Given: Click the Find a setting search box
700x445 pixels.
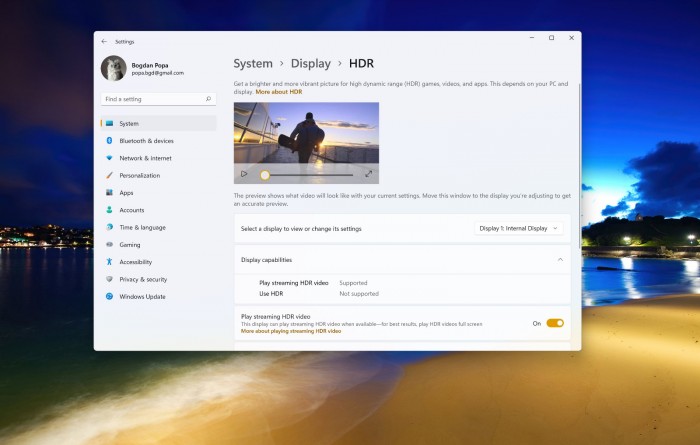Looking at the screenshot, I should 158,99.
